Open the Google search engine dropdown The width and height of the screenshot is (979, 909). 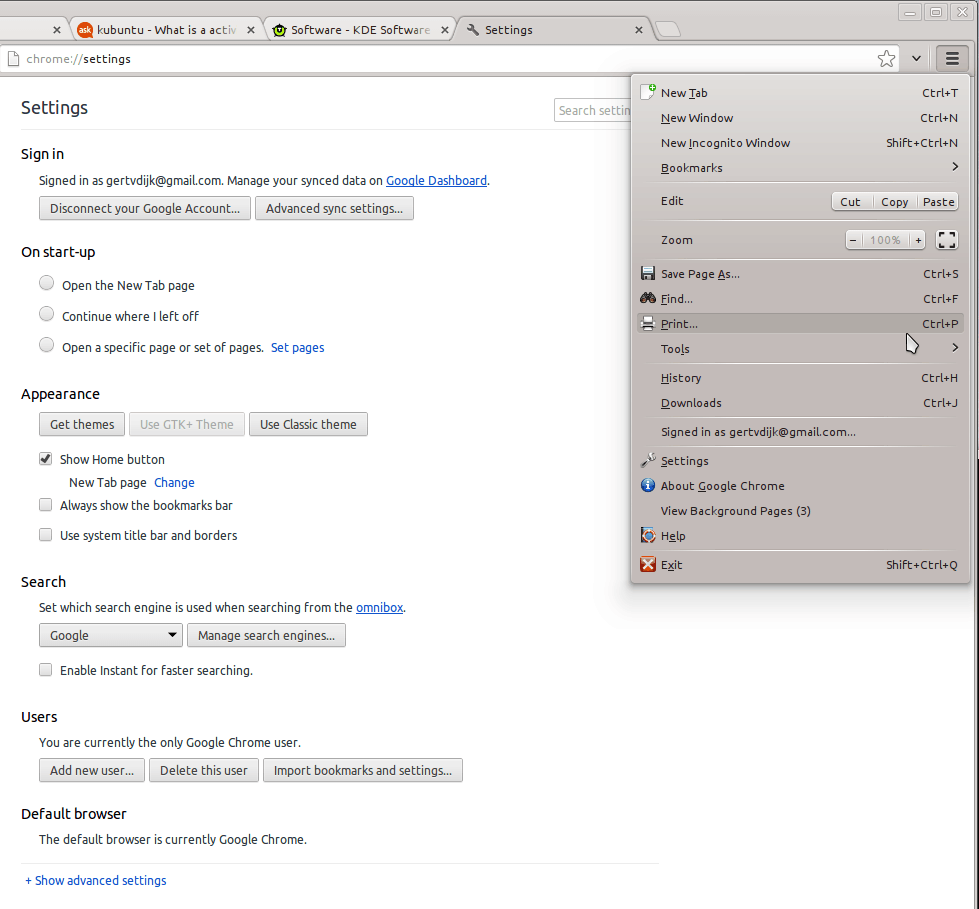pos(111,635)
